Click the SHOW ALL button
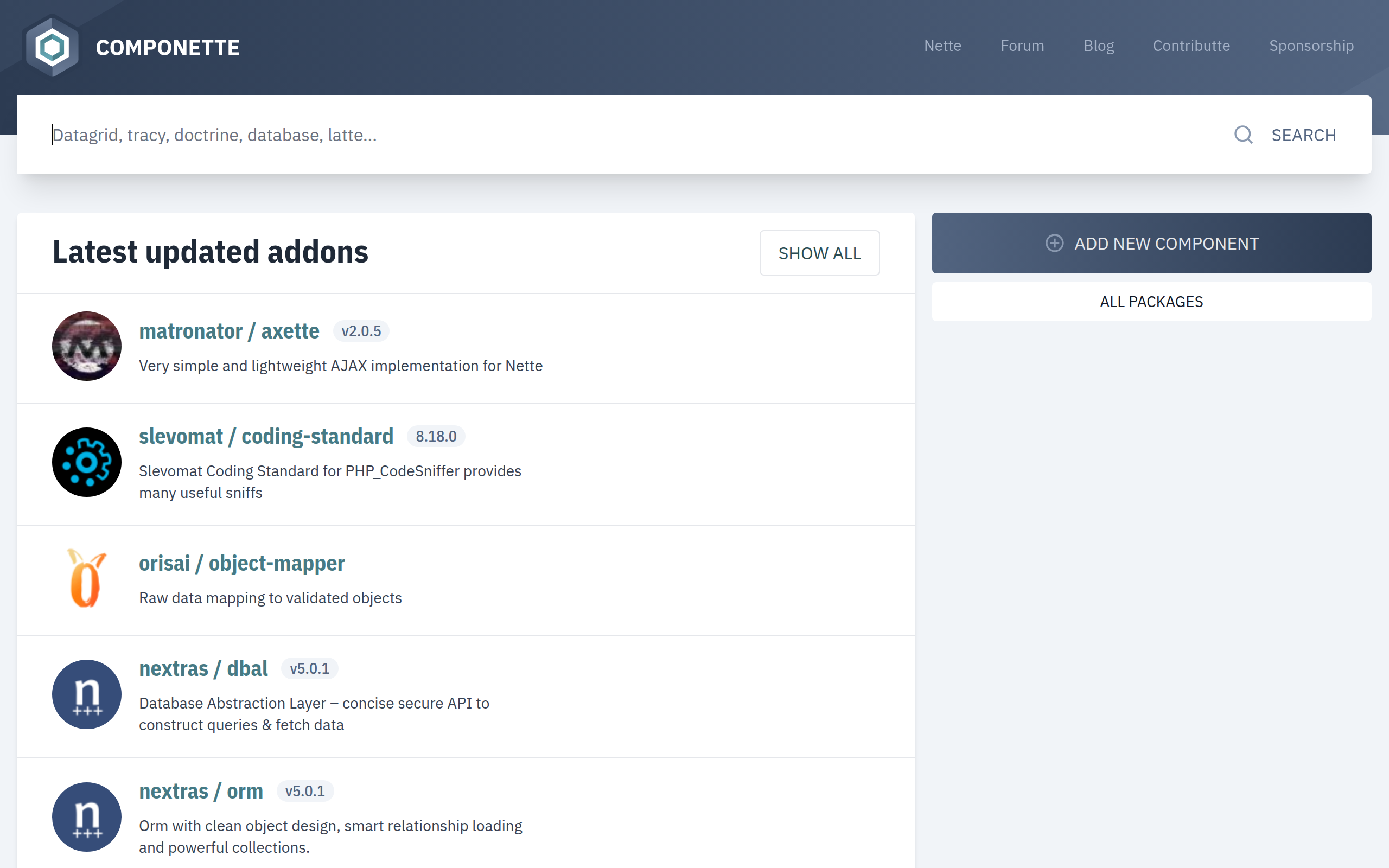The width and height of the screenshot is (1389, 868). [x=819, y=253]
